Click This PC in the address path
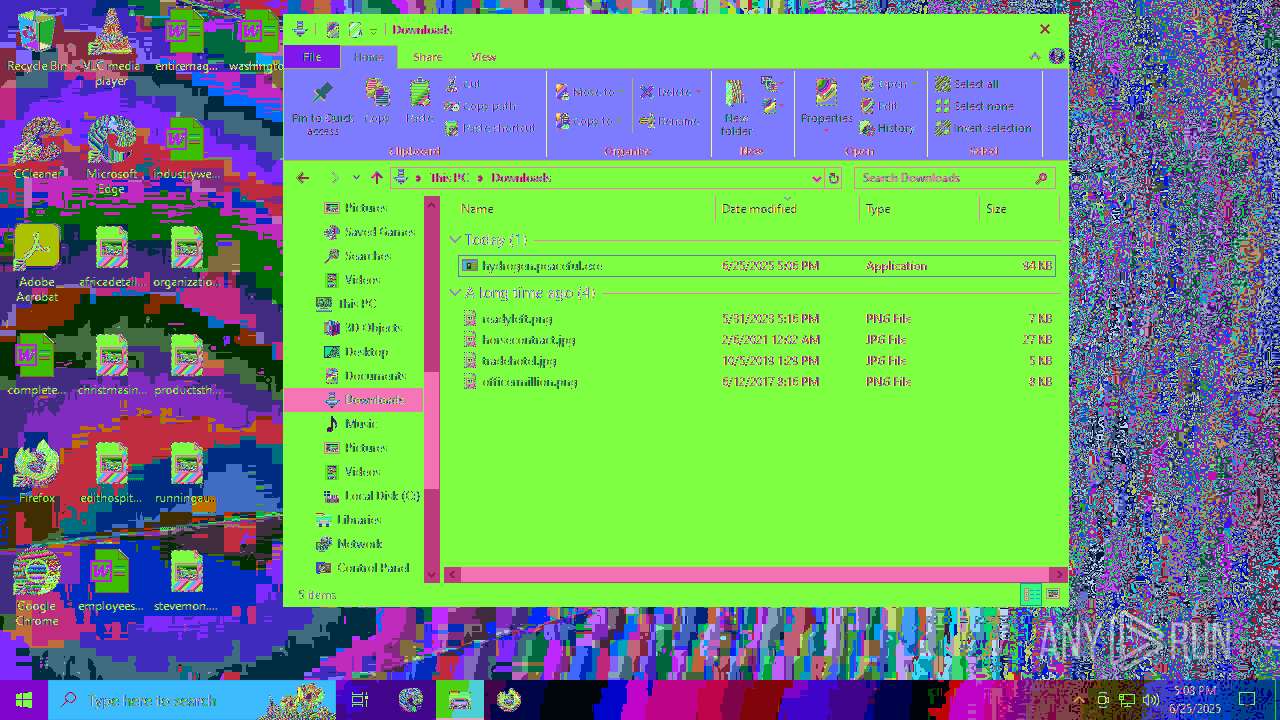The image size is (1280, 720). (x=449, y=178)
